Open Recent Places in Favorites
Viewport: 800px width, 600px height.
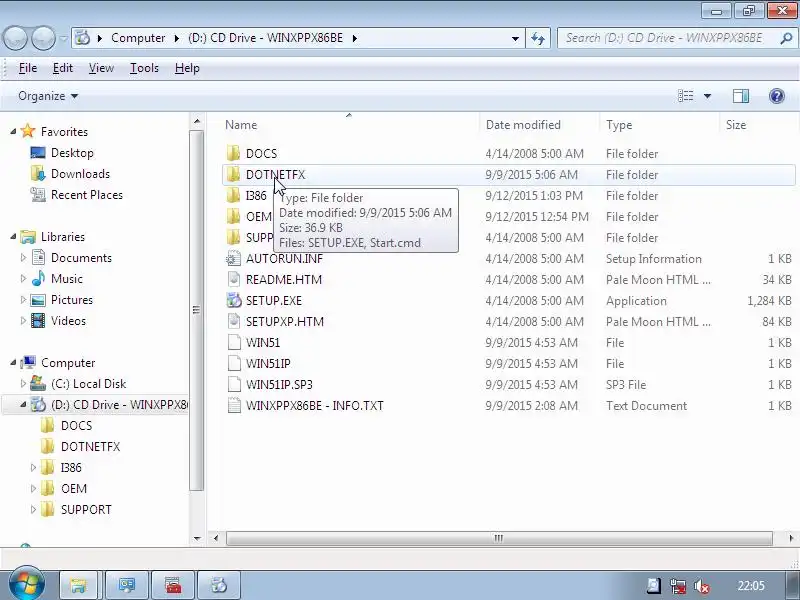pyautogui.click(x=86, y=194)
